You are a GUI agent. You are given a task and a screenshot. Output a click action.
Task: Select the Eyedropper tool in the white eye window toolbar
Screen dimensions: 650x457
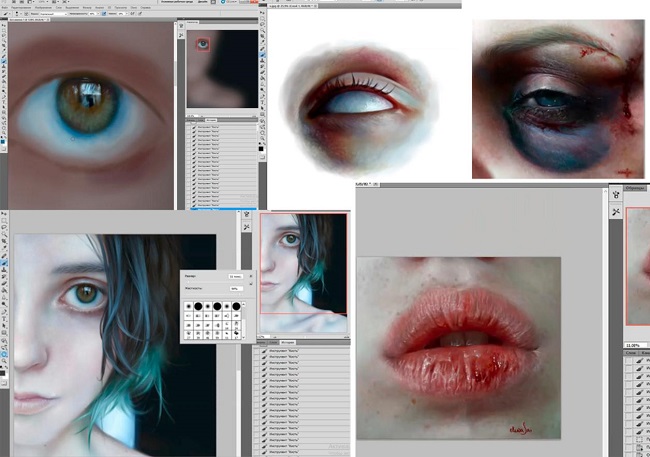click(x=262, y=41)
